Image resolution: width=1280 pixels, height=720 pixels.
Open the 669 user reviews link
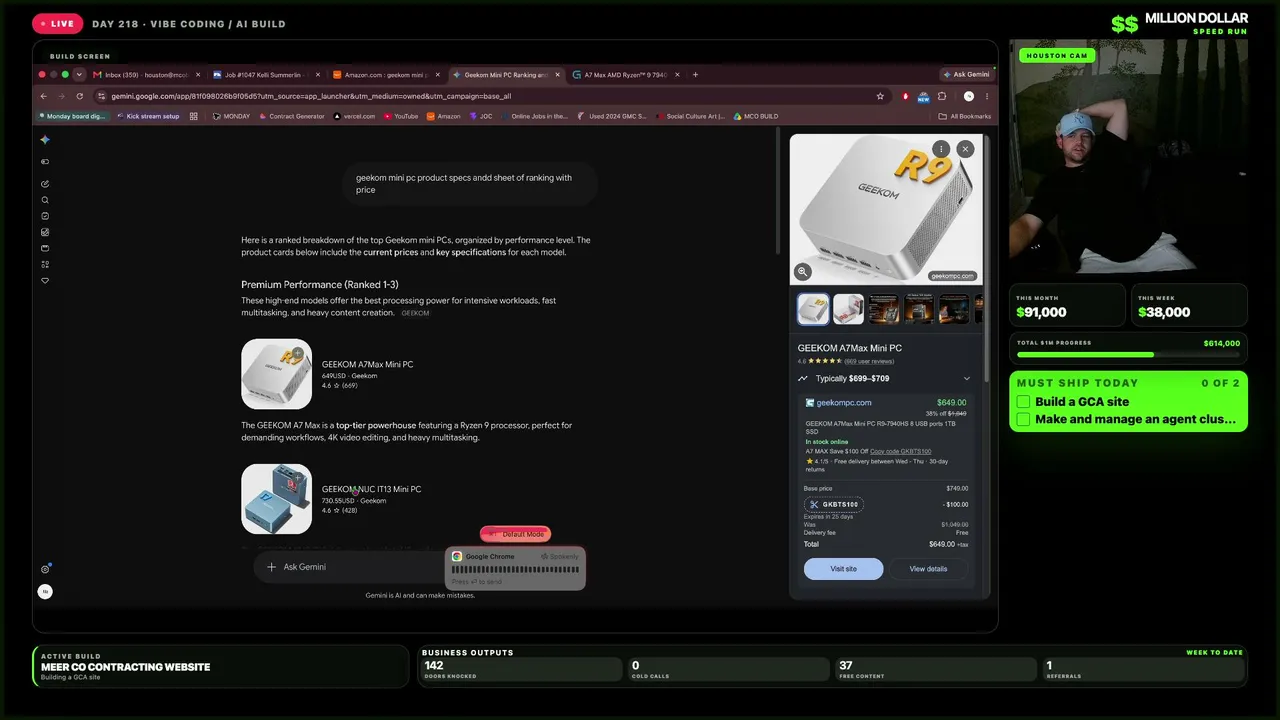click(x=869, y=361)
